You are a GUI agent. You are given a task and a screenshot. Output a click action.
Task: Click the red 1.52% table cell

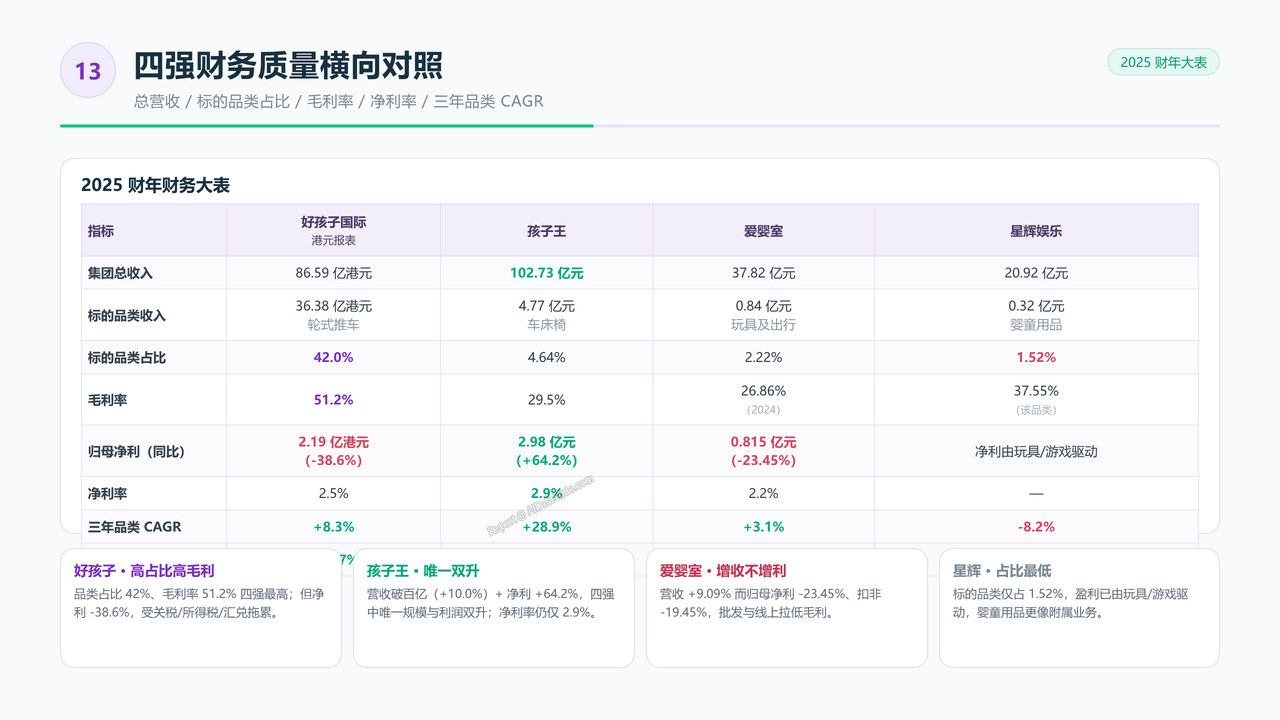[x=1036, y=357]
